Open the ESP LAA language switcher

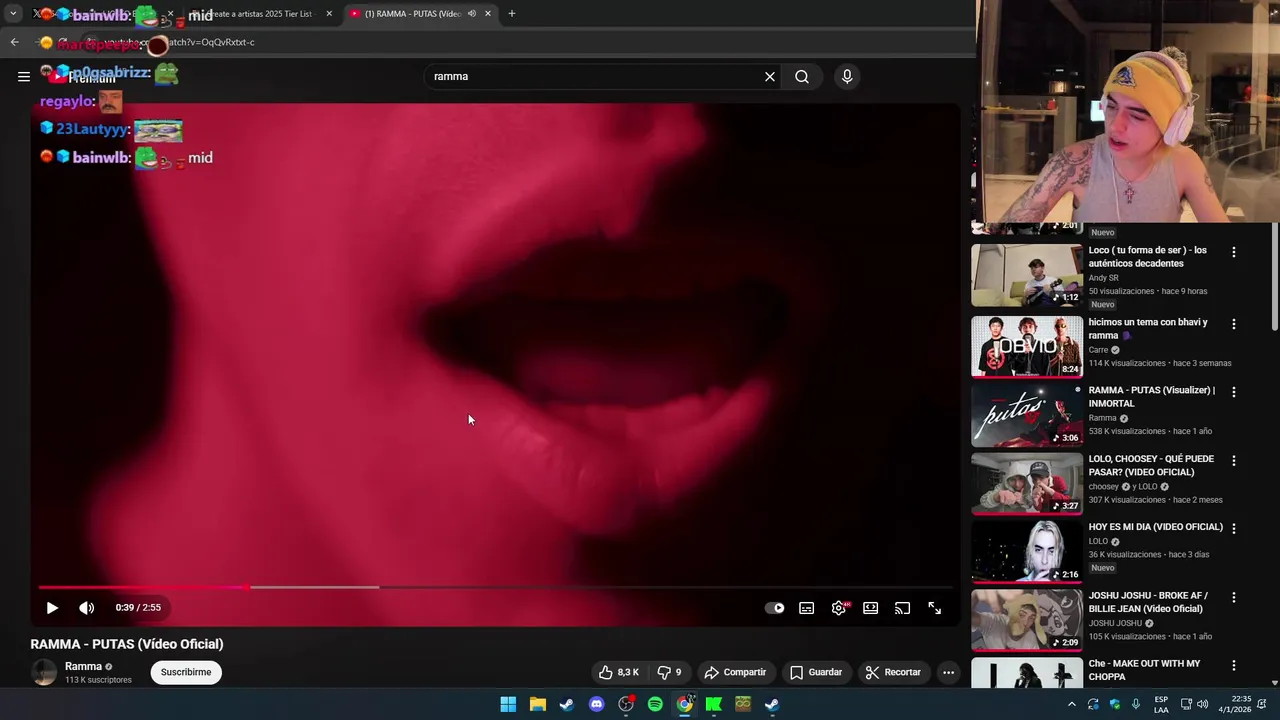tap(1161, 704)
